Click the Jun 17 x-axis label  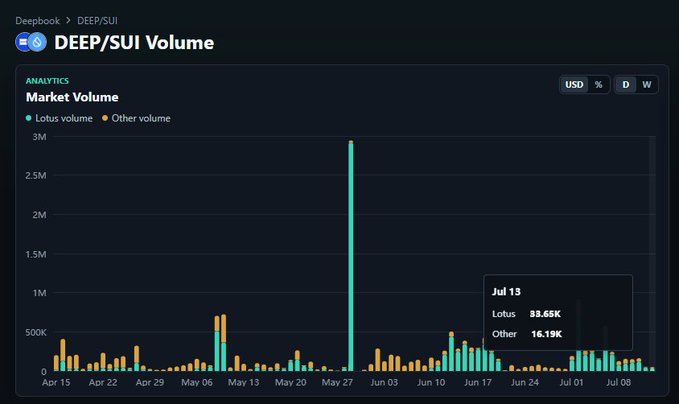tap(478, 382)
